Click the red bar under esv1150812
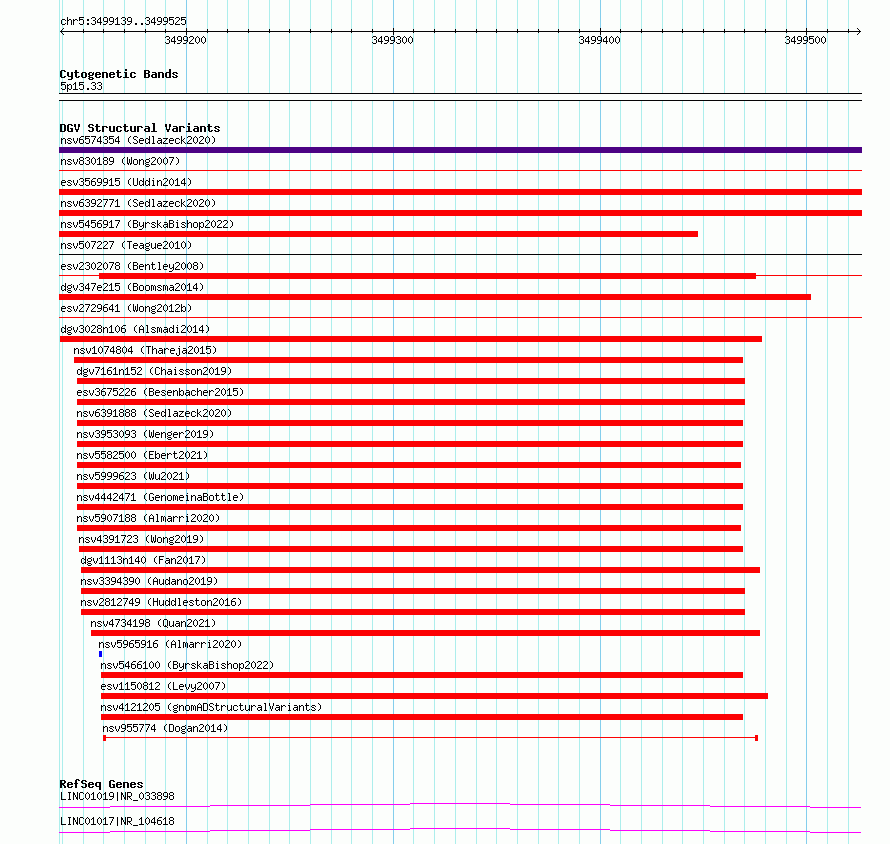 434,696
